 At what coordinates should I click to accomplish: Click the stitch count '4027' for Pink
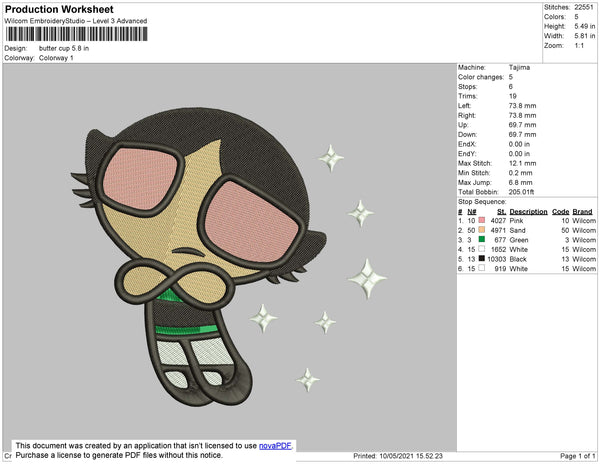(499, 221)
